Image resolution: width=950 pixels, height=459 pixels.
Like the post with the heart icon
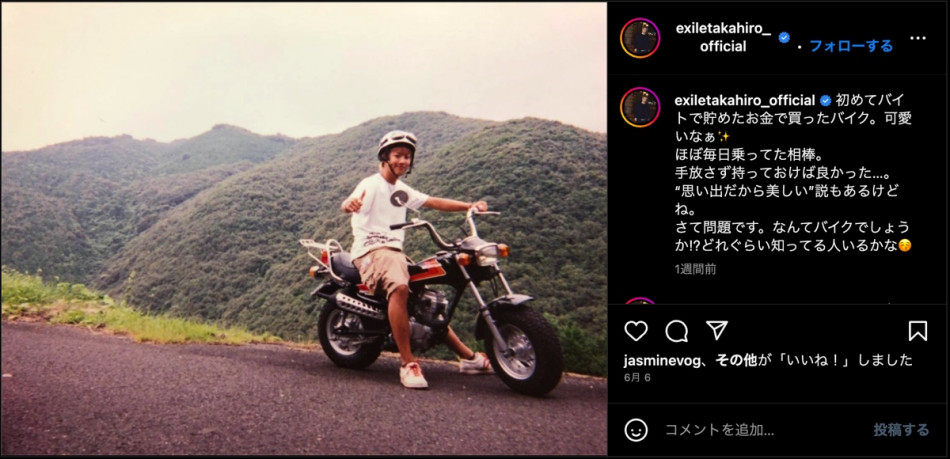636,331
